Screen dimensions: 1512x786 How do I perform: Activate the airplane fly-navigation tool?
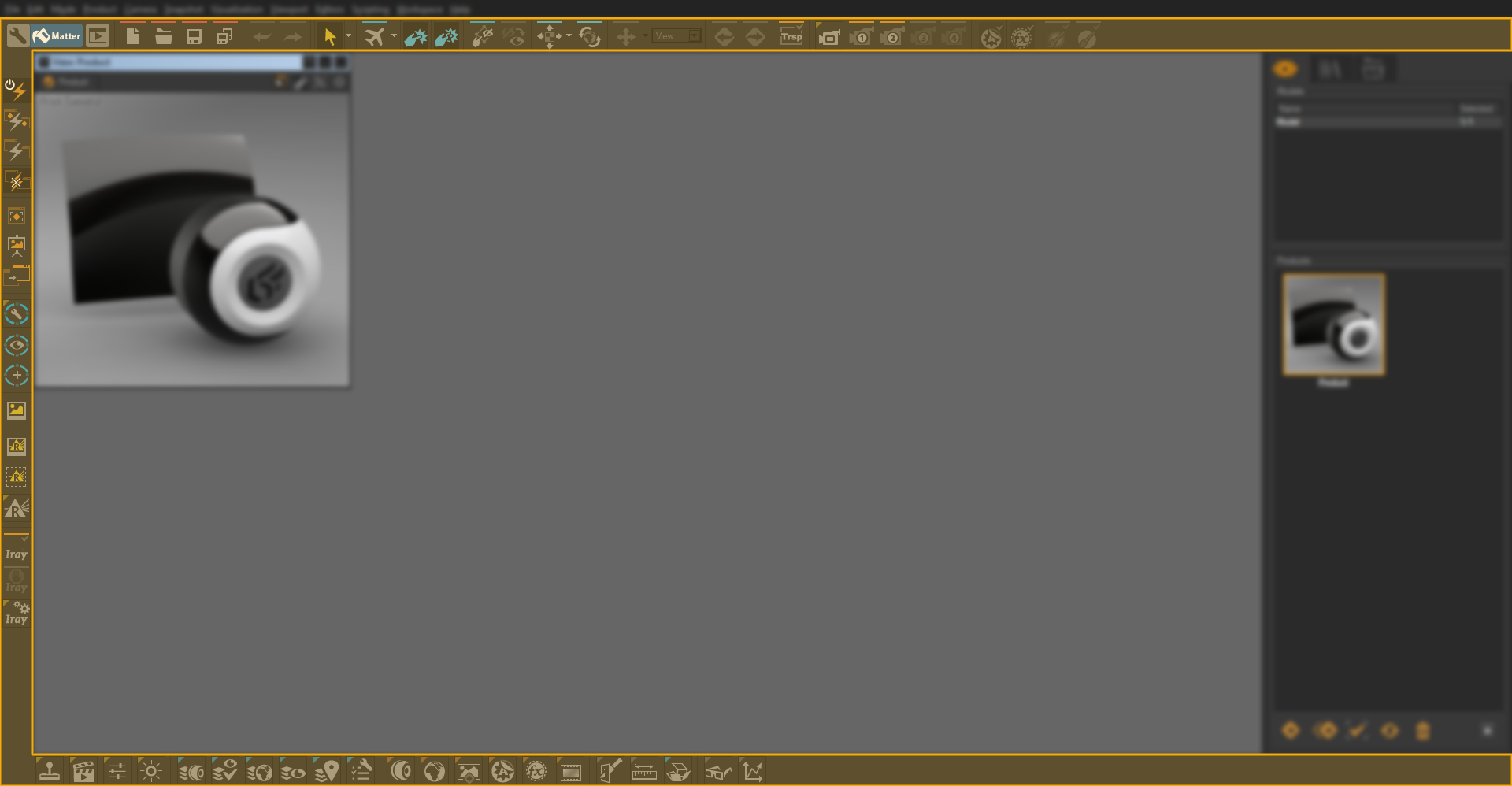[375, 35]
